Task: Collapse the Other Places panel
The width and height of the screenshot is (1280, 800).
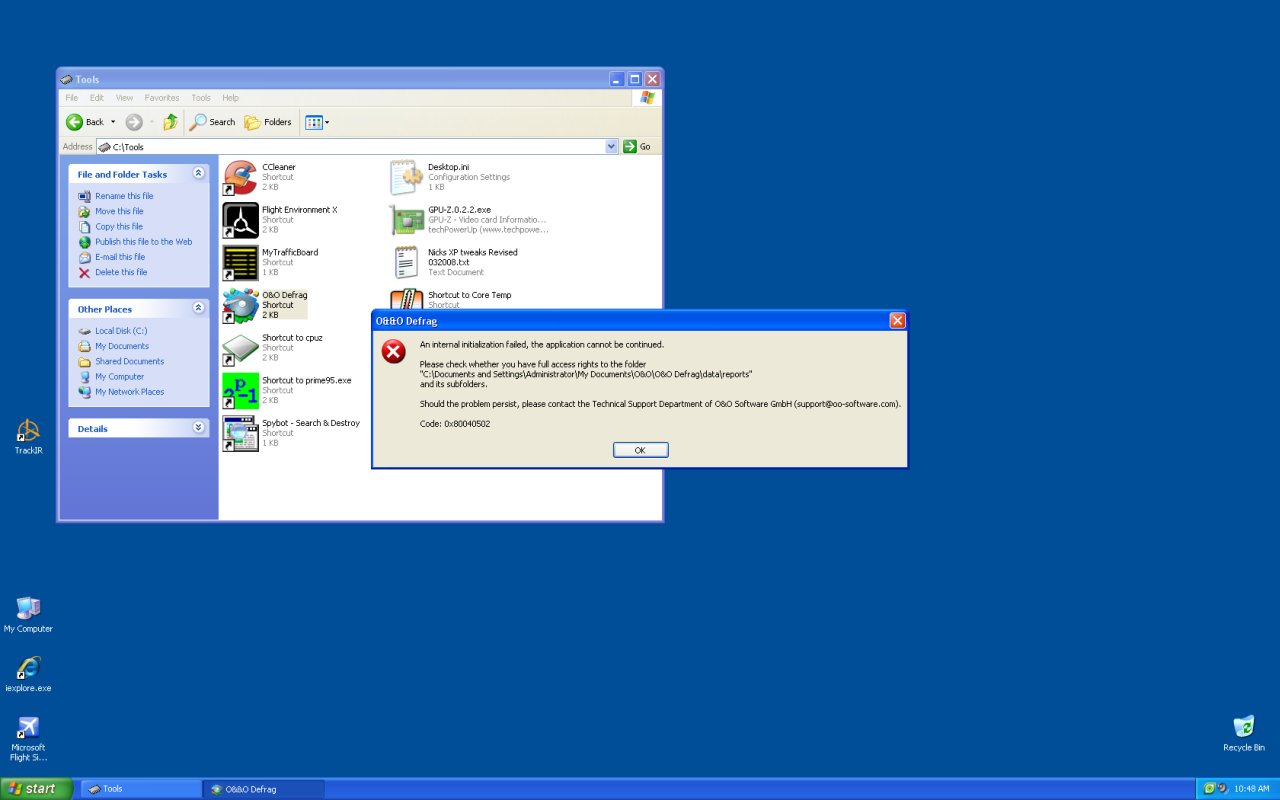Action: 198,308
